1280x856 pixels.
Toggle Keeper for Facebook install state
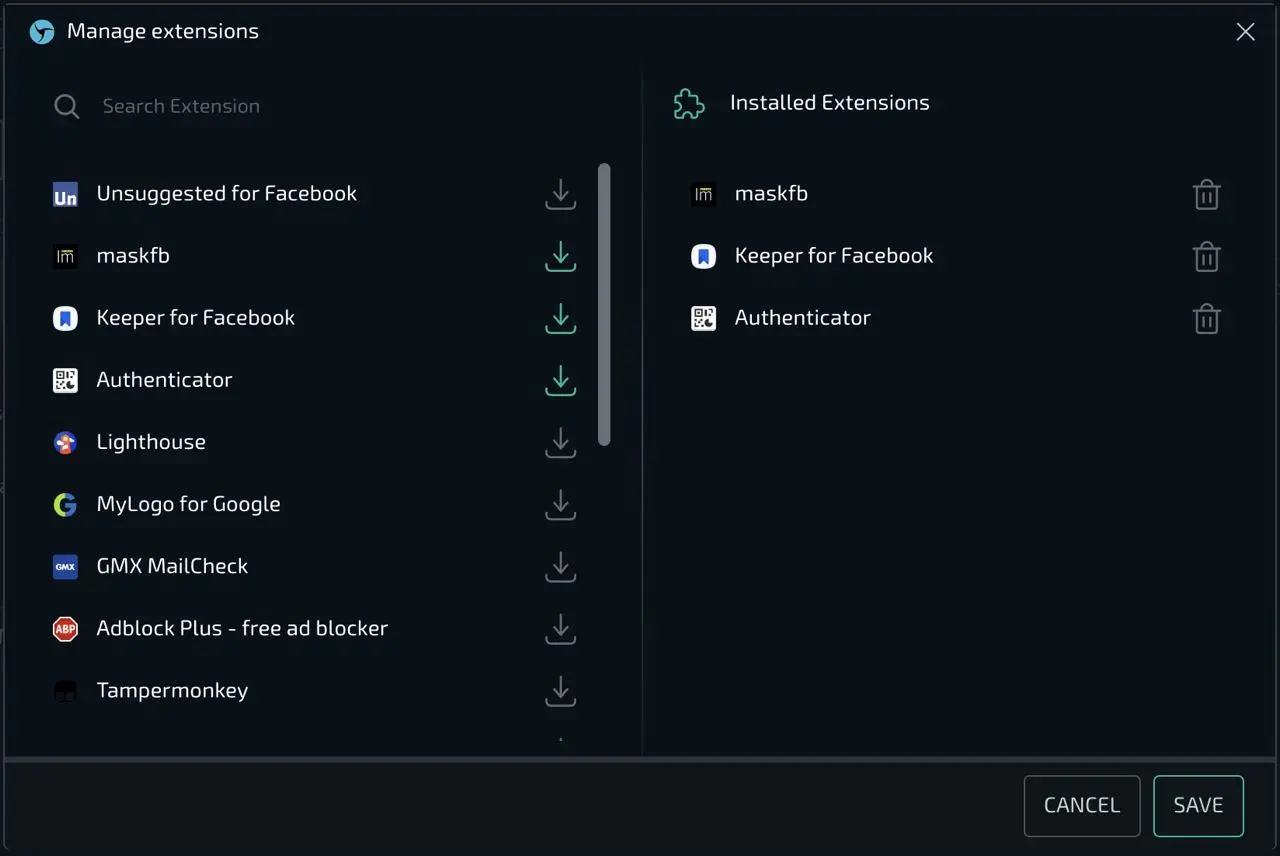(560, 318)
